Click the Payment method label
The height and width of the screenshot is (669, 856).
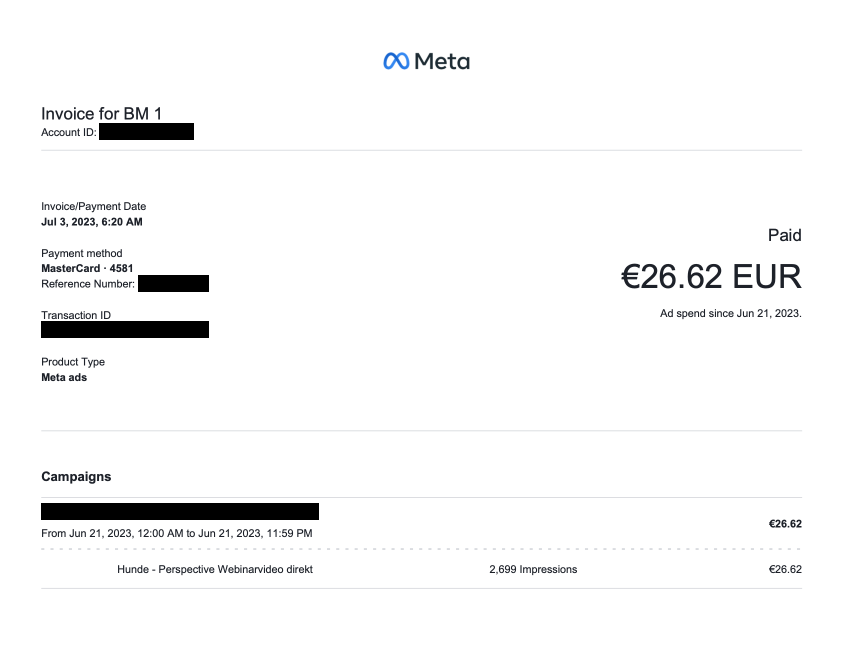pos(82,254)
